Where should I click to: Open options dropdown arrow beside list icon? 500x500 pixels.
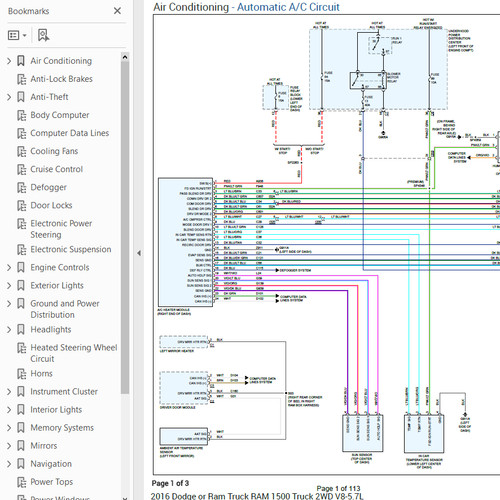pos(24,35)
